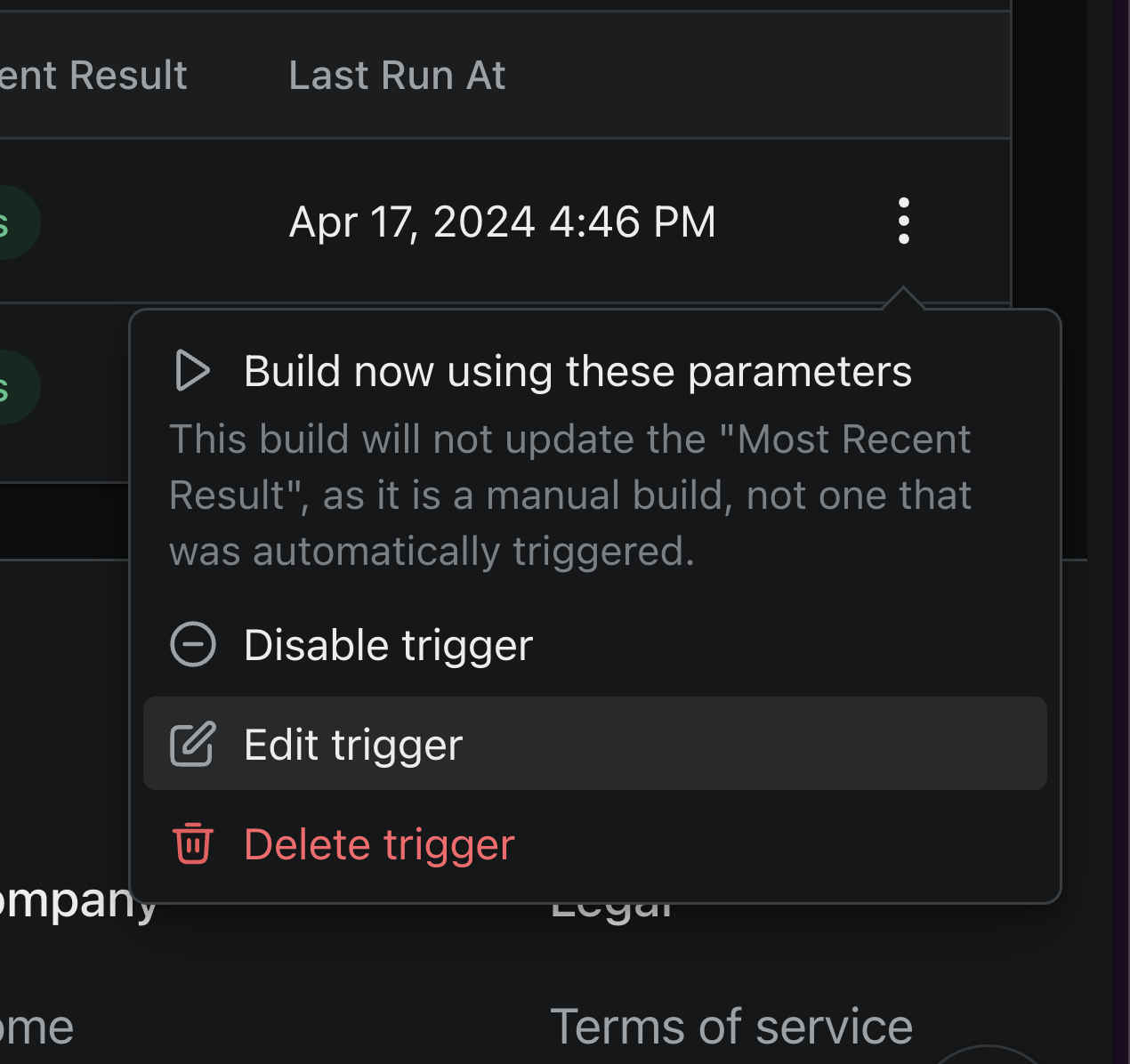Select the Apr 17, 2024 timestamp
1130x1064 pixels.
[502, 222]
